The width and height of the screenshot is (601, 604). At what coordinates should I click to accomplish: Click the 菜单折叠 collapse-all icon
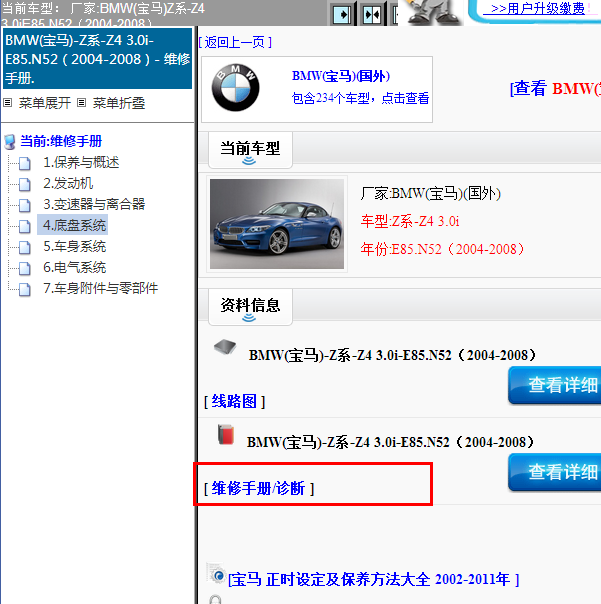81,103
